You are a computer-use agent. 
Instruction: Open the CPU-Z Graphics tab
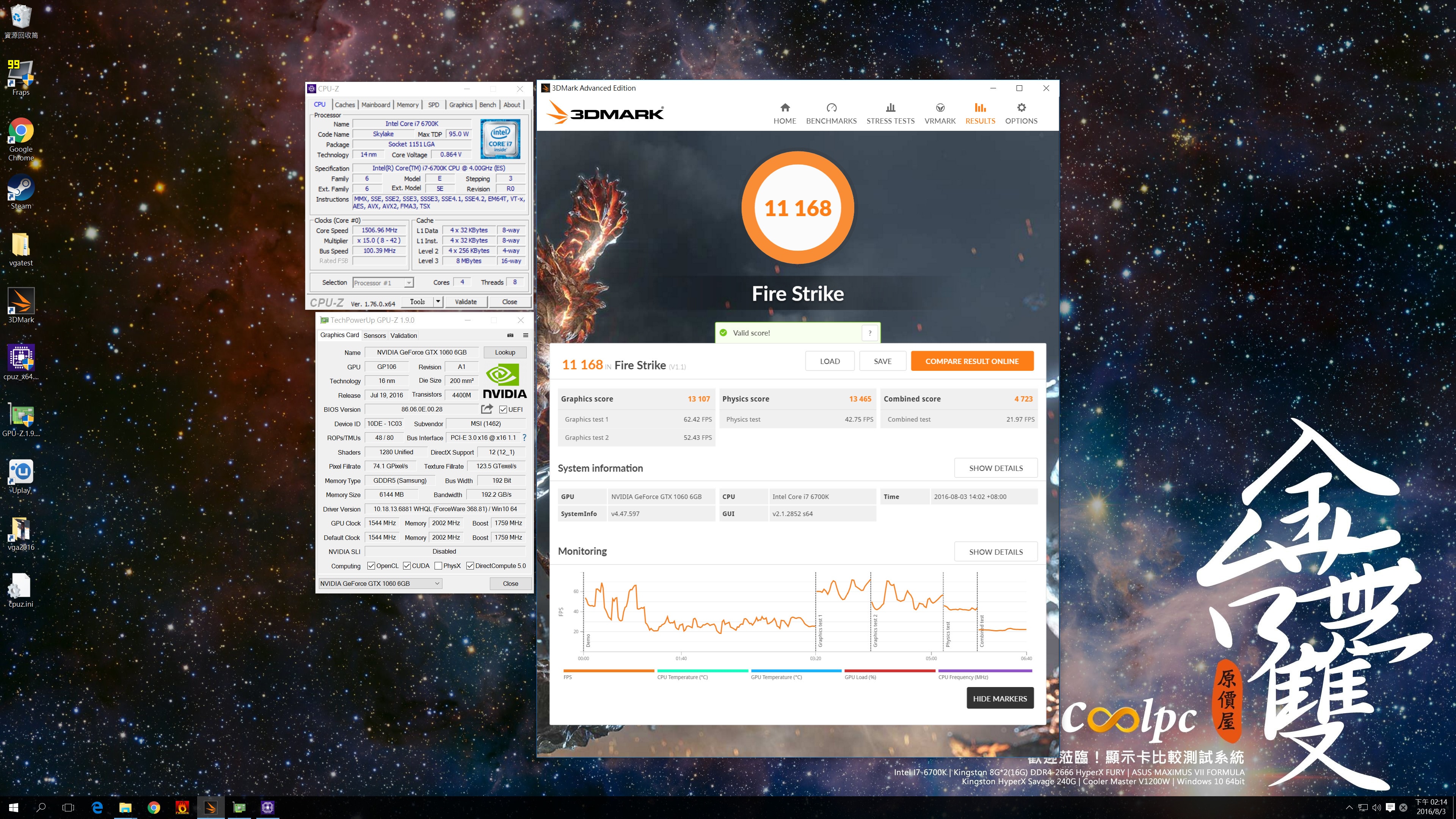tap(461, 105)
